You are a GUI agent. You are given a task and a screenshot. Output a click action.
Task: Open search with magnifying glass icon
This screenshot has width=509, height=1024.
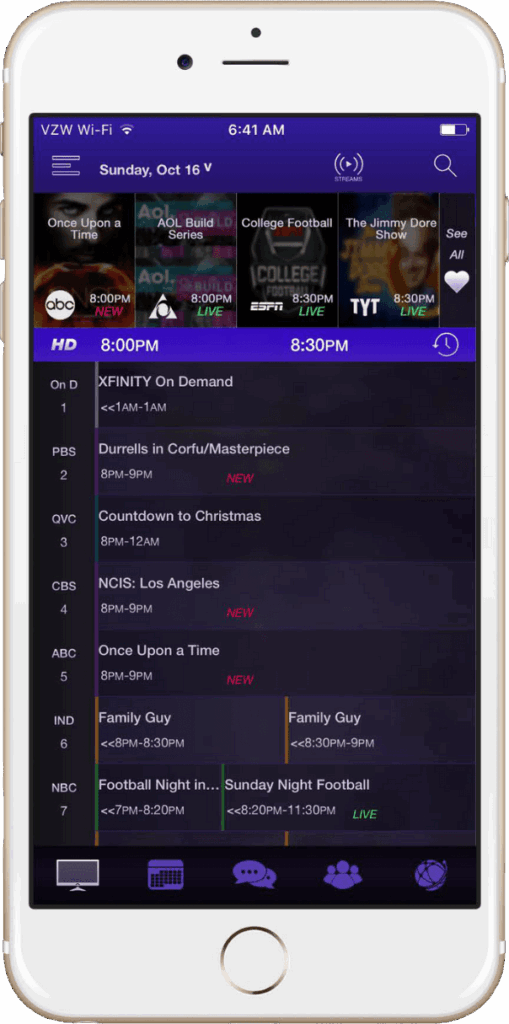pyautogui.click(x=445, y=166)
